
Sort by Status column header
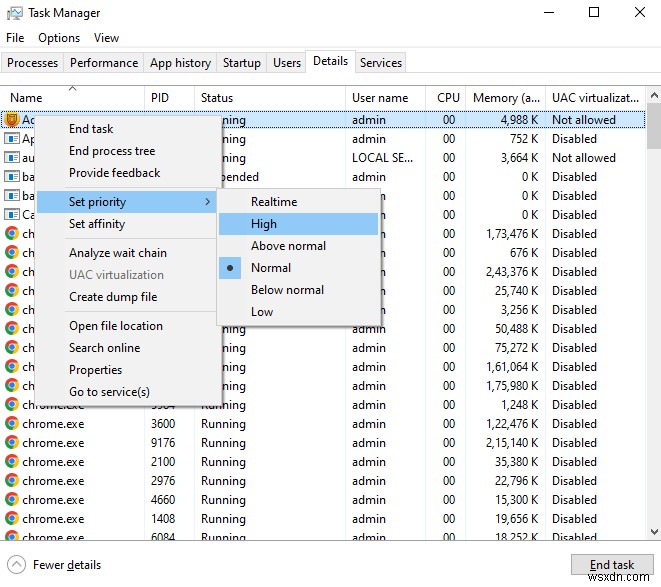(x=270, y=98)
